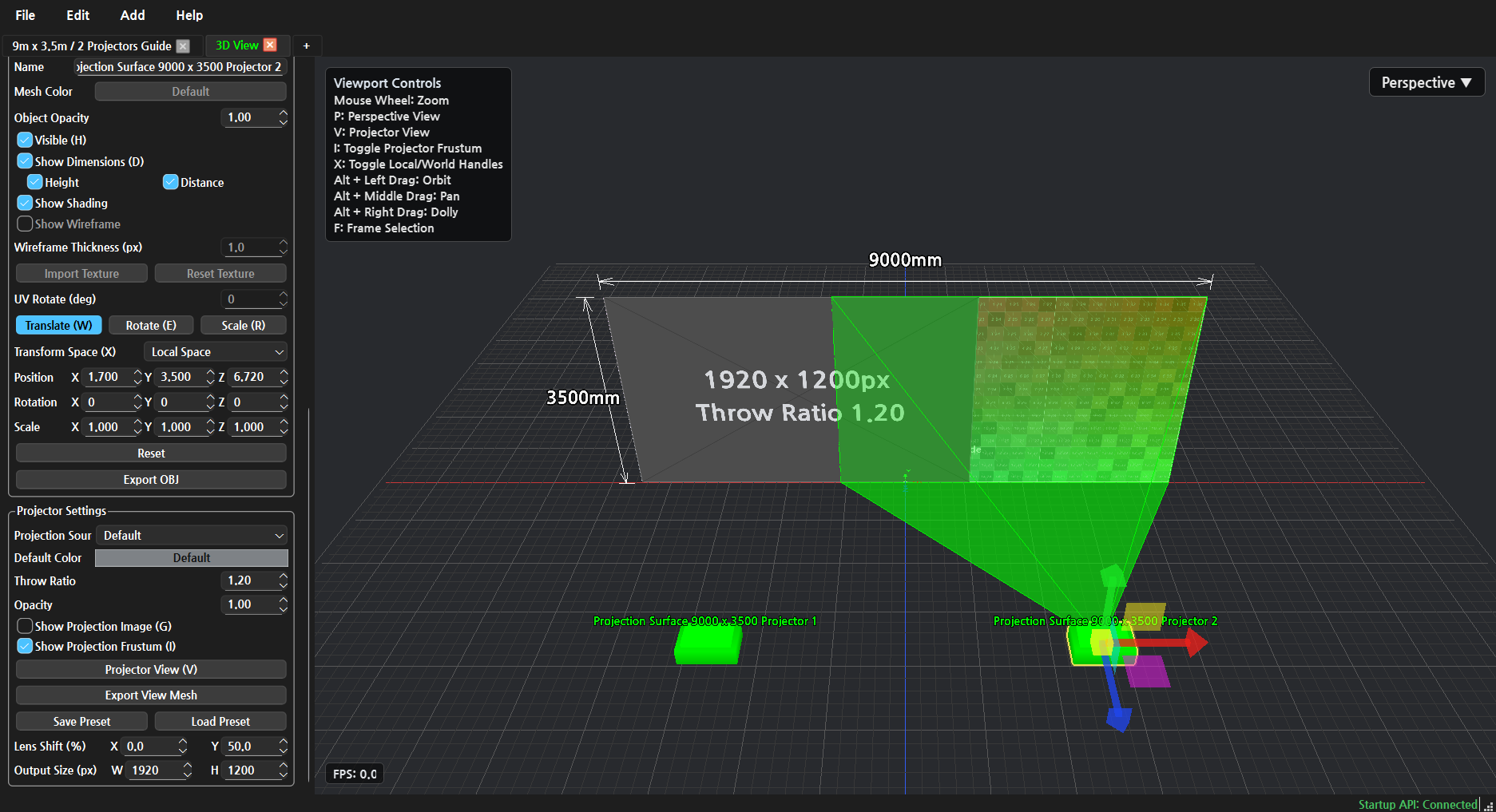Image resolution: width=1496 pixels, height=812 pixels.
Task: Click the FPS counter readout
Action: click(355, 774)
